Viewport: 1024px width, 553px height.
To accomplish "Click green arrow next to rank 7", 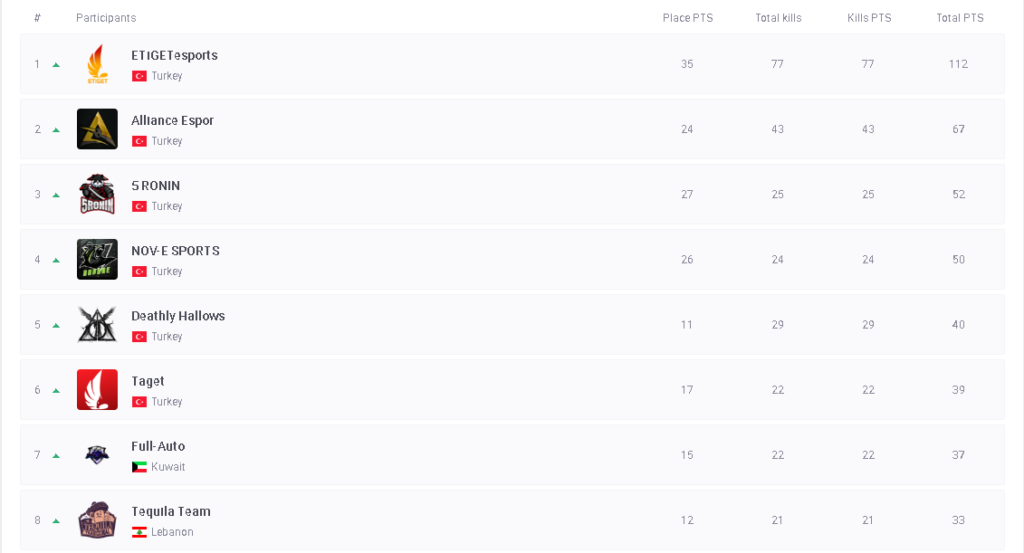I will (x=56, y=456).
